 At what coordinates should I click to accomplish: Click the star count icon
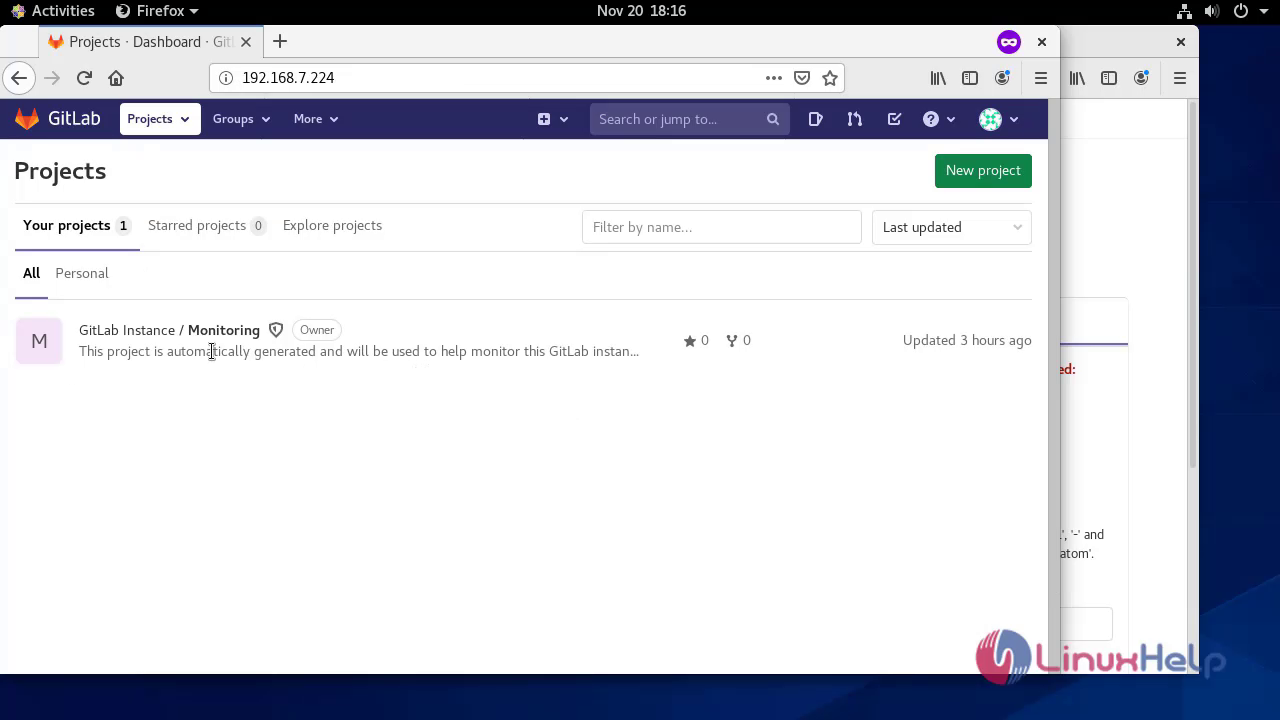pyautogui.click(x=689, y=341)
